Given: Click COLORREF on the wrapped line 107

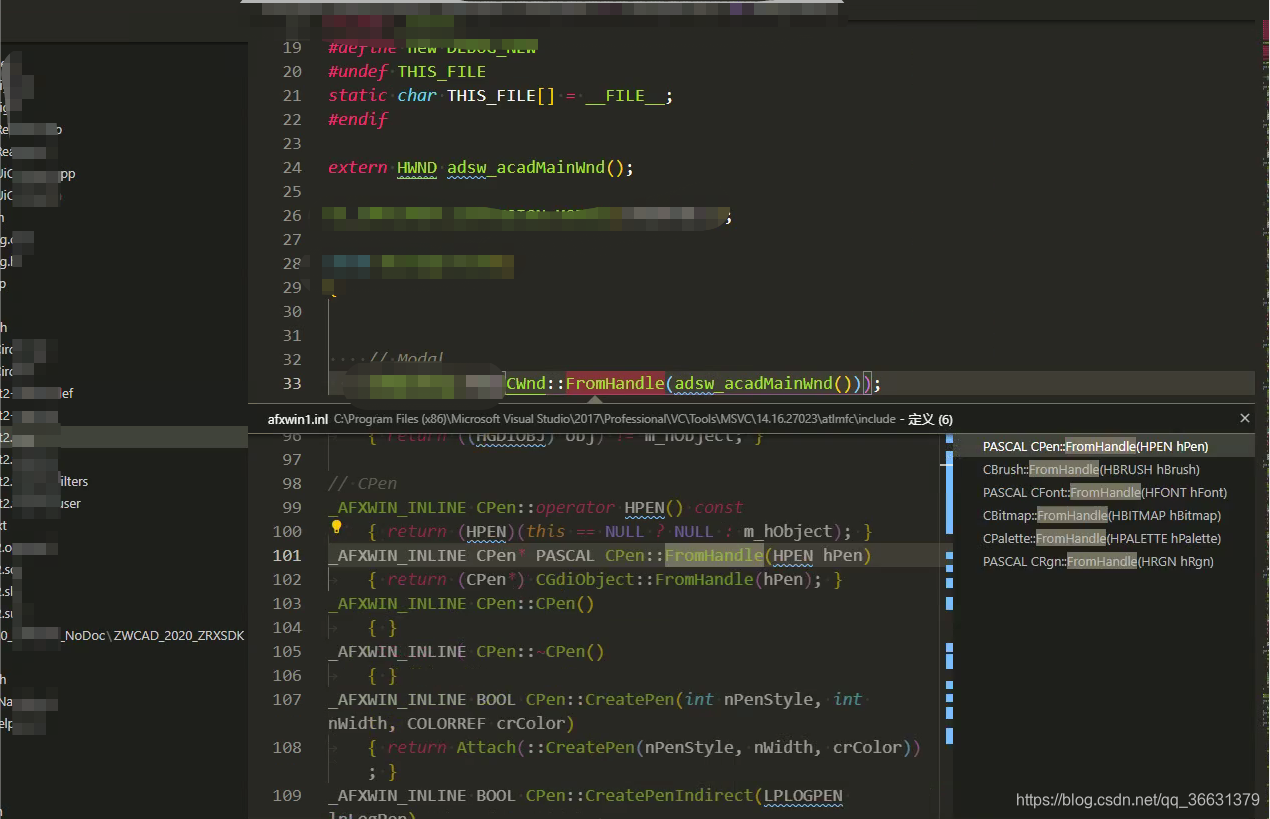Looking at the screenshot, I should tap(447, 724).
